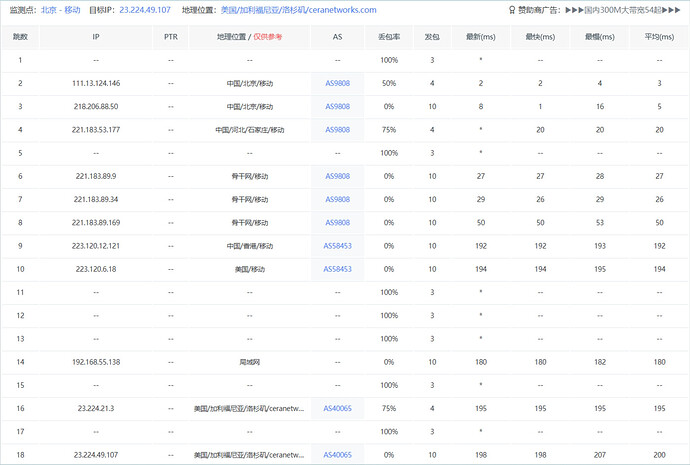Click location cell 局域网
This screenshot has width=690, height=465.
[250, 362]
